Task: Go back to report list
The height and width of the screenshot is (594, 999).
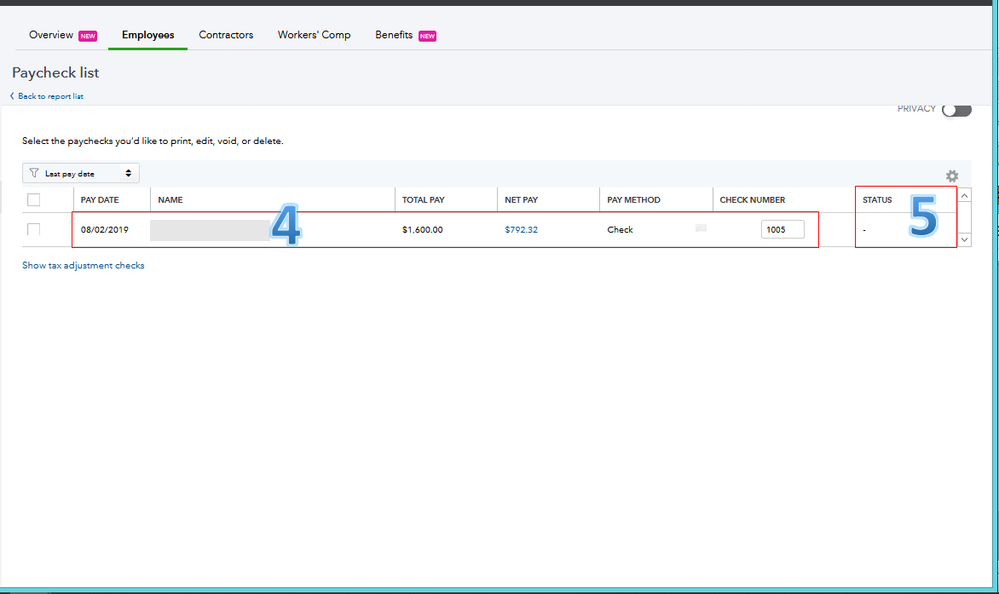Action: (50, 96)
